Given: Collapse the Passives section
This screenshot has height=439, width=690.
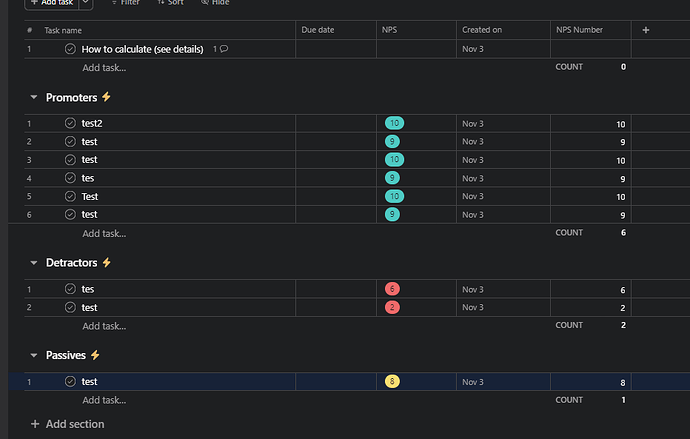Looking at the screenshot, I should (33, 355).
